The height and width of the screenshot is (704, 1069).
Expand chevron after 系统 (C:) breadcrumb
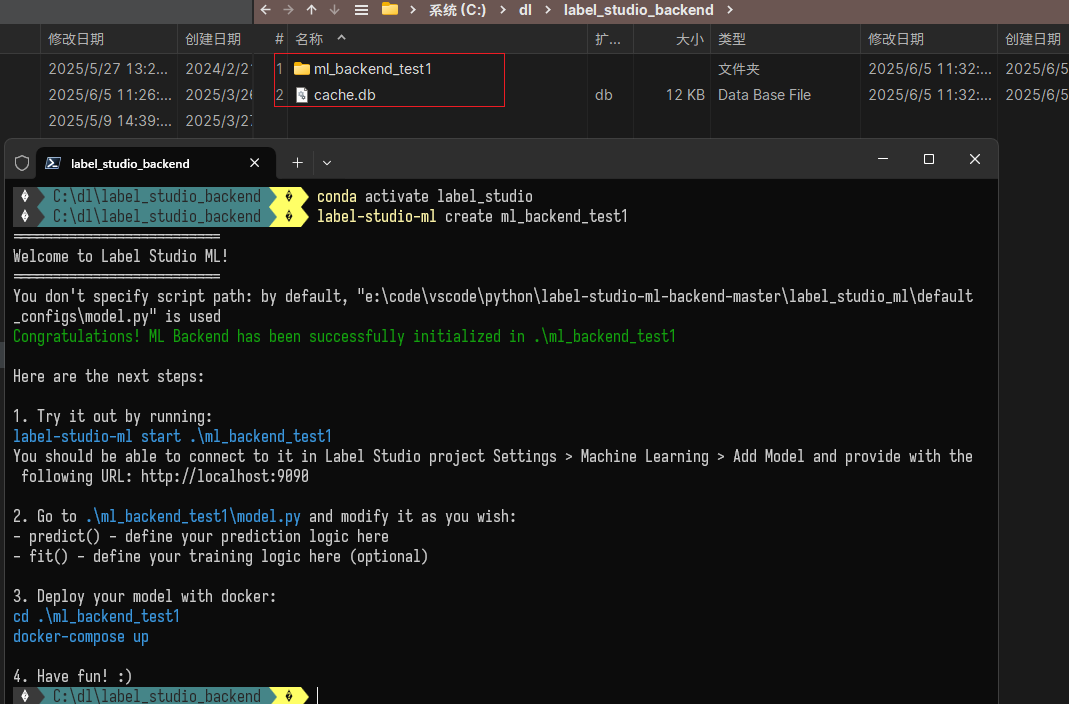point(502,10)
